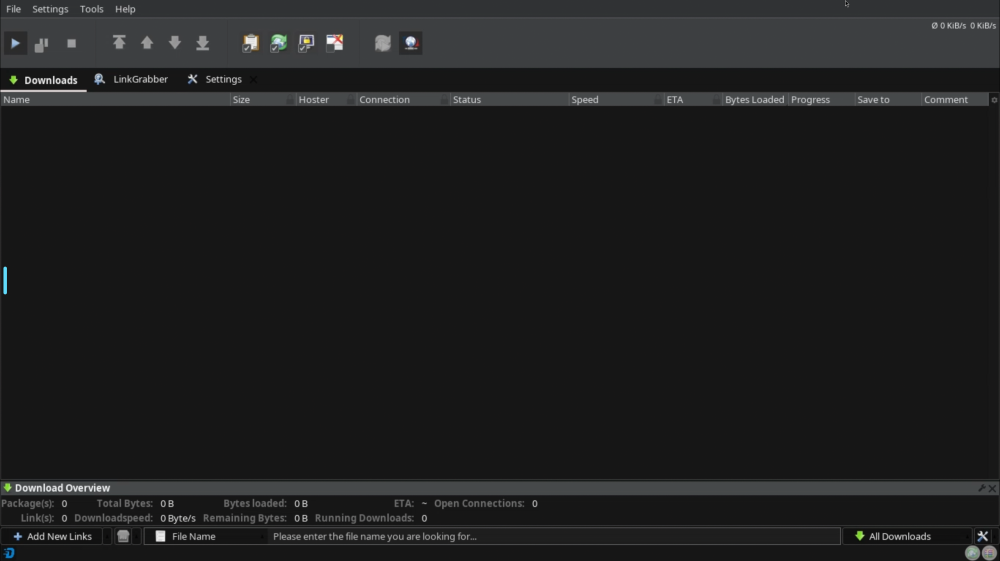
Task: Click the JDownloader logo in status bar
Action: point(9,553)
